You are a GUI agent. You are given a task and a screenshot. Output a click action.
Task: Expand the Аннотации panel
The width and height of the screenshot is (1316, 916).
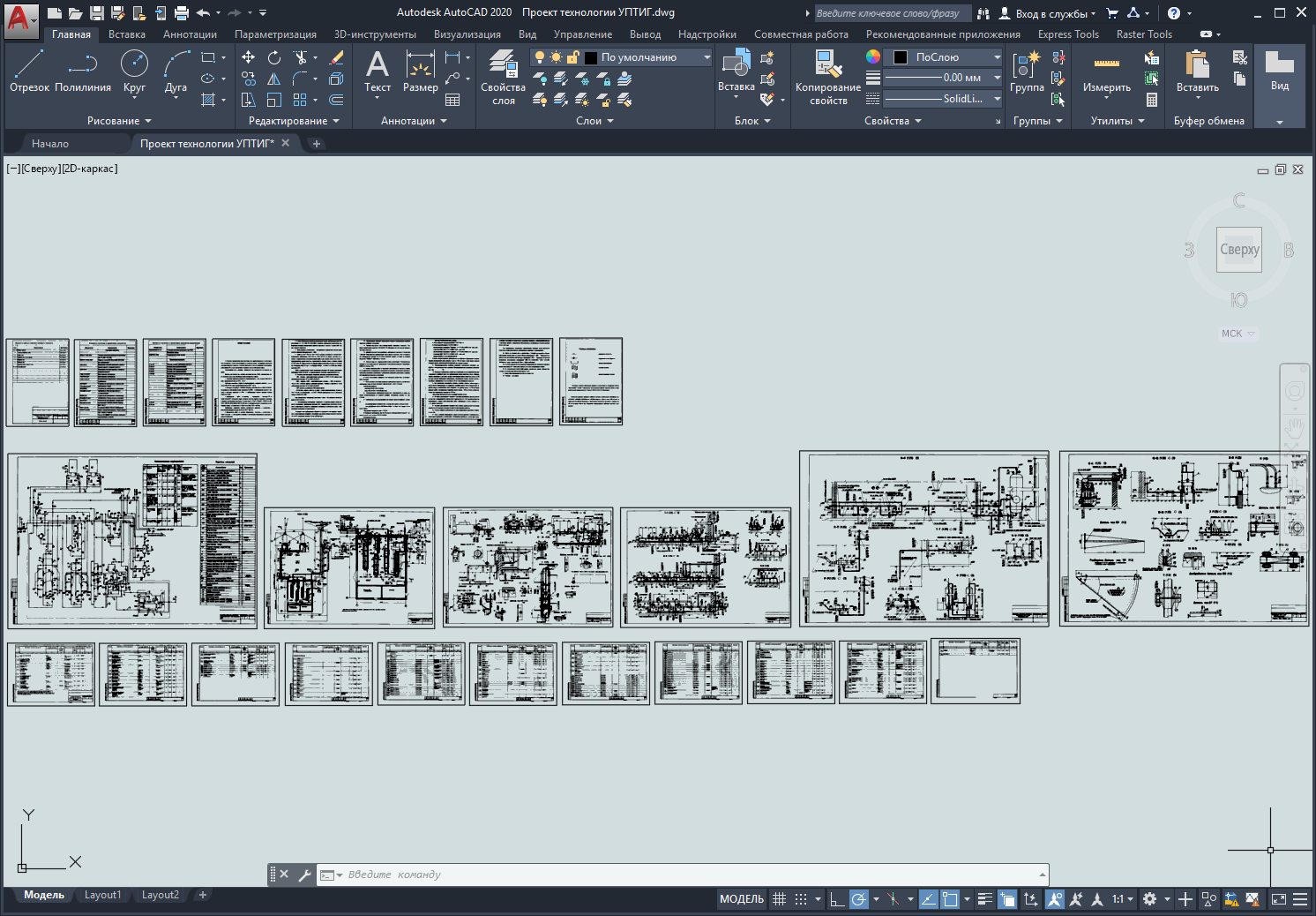tap(414, 121)
